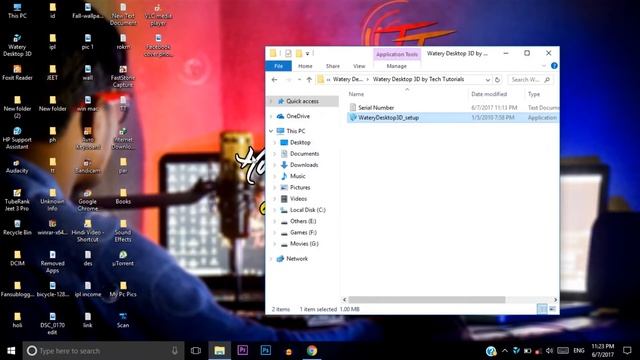Select Downloads in the navigation pane
The image size is (640, 360).
pos(304,165)
